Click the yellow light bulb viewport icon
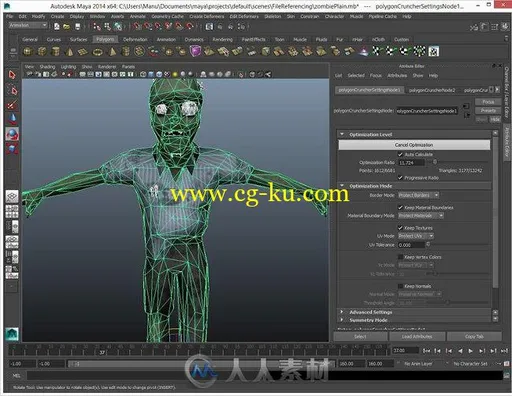Screen dimensions: 512x396 pyautogui.click(x=175, y=74)
